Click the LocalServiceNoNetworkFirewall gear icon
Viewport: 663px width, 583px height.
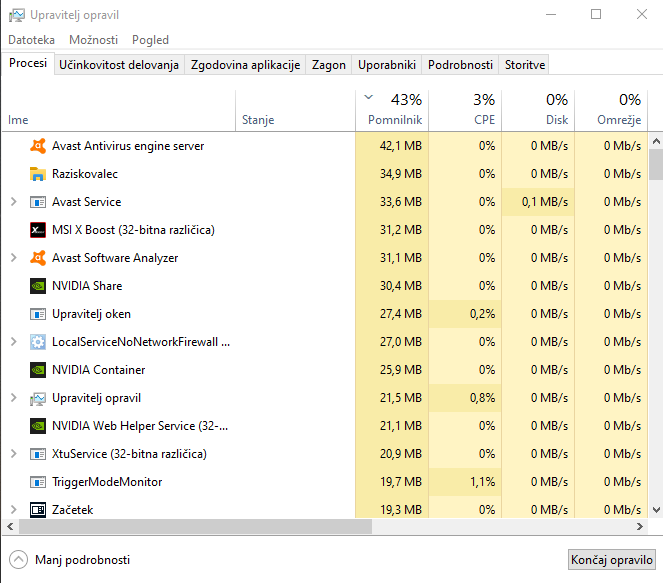[x=38, y=342]
